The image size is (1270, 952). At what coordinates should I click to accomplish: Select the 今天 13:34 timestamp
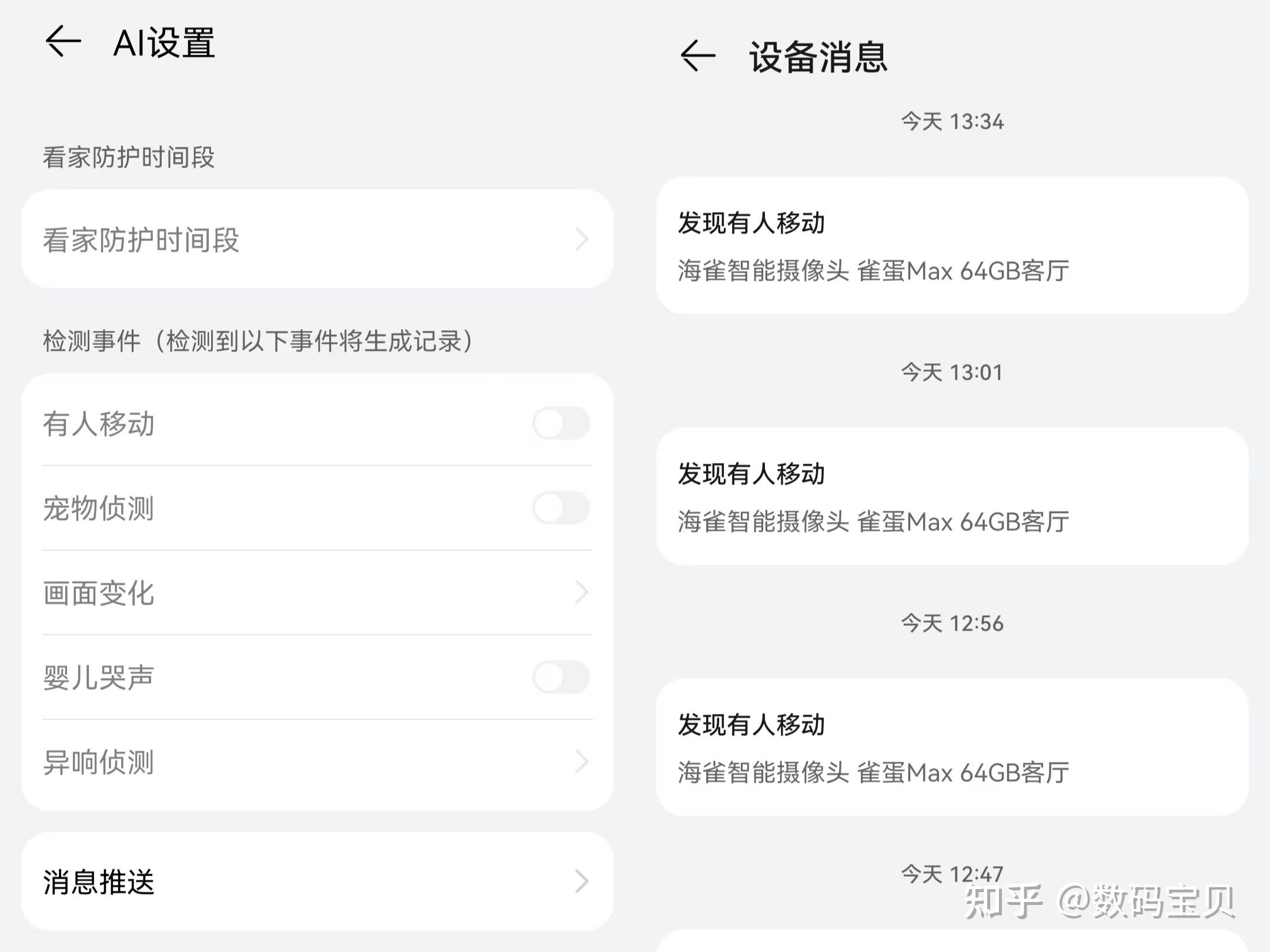pos(952,122)
